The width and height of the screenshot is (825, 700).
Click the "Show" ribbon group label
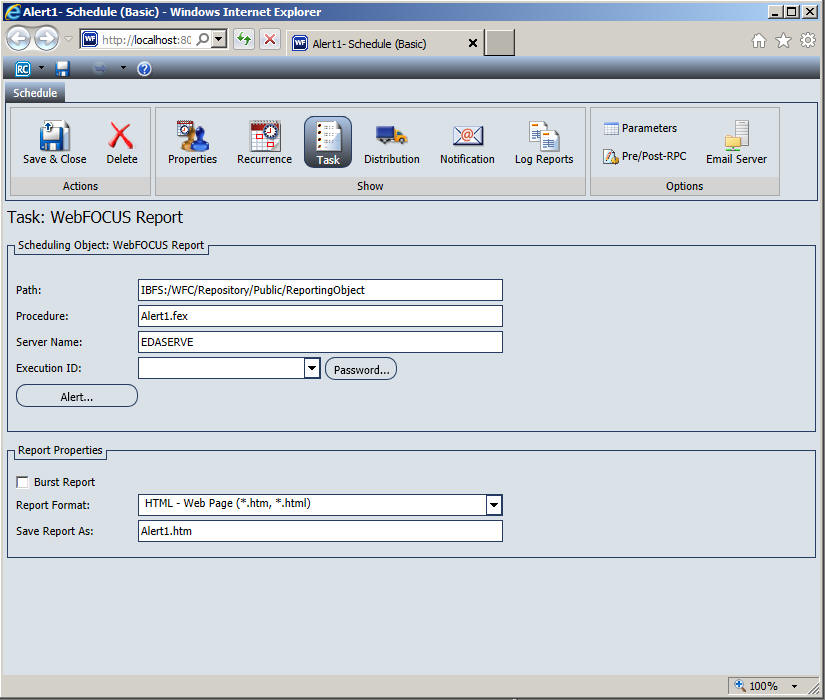(x=370, y=186)
